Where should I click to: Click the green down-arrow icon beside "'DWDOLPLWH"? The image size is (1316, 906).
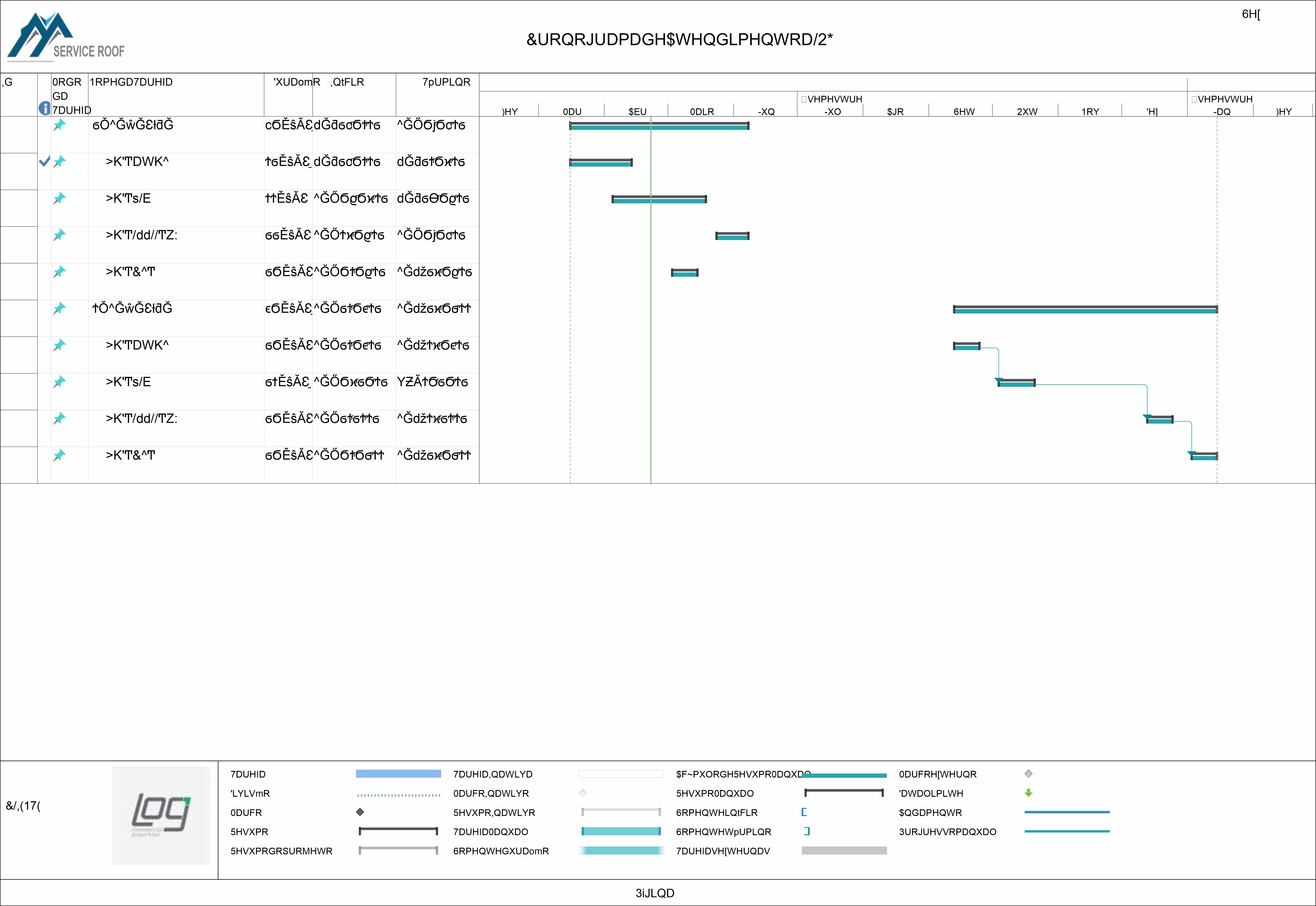tap(1028, 793)
